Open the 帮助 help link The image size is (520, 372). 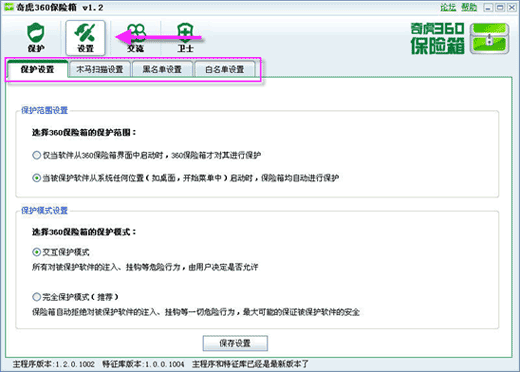click(x=469, y=7)
